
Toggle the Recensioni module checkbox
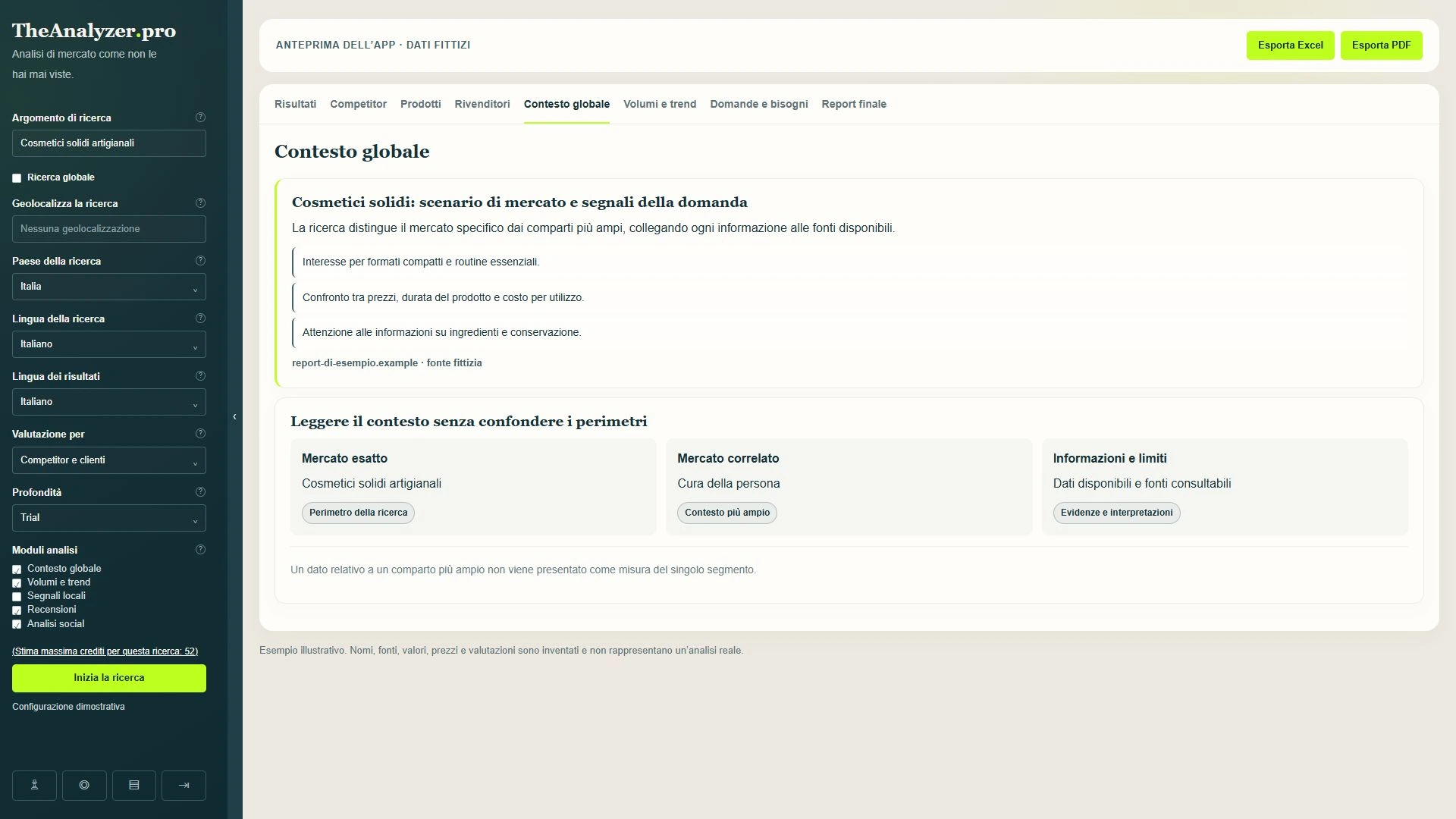click(x=17, y=610)
